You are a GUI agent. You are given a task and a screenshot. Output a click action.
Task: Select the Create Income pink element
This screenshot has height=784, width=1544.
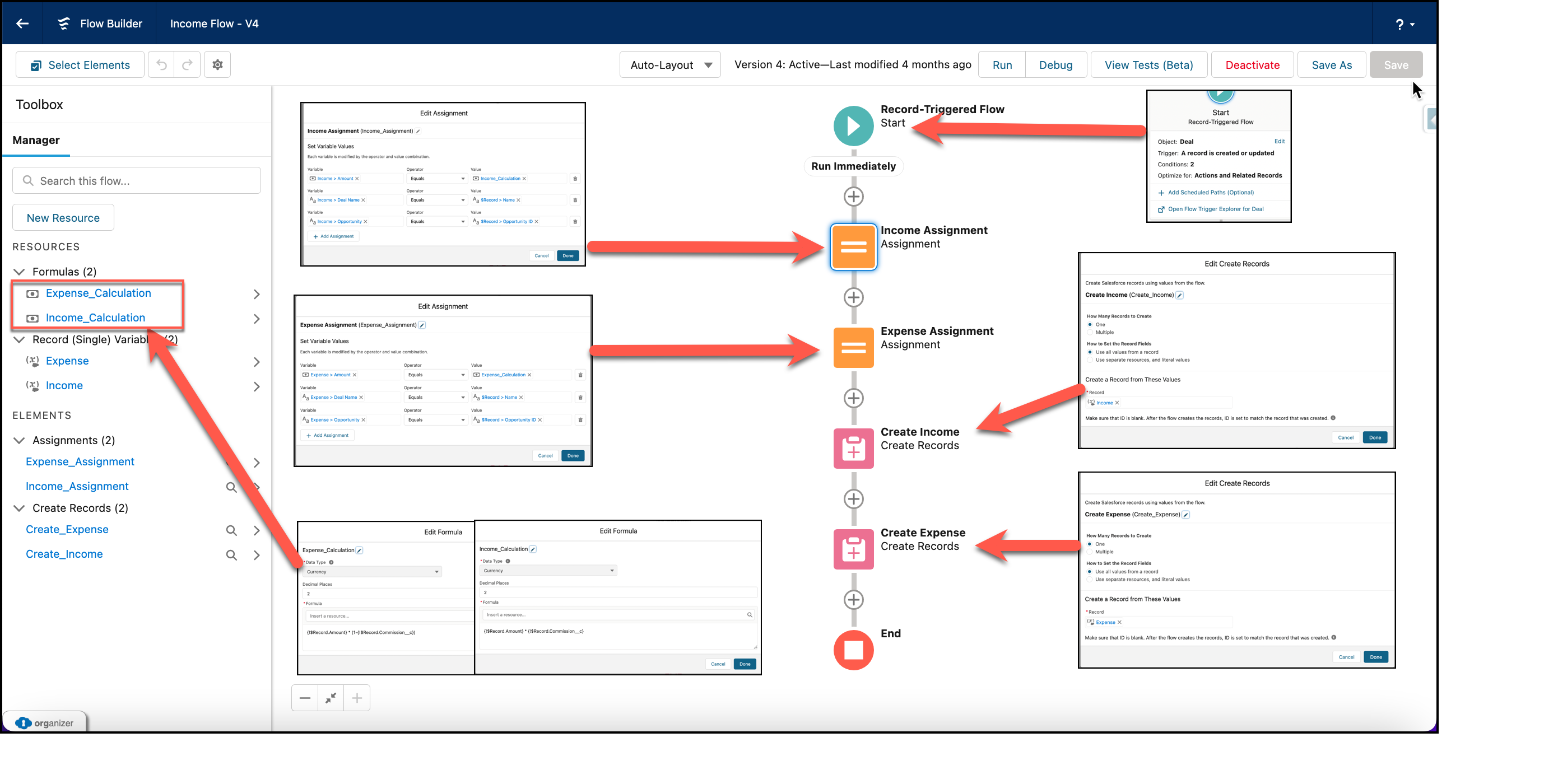854,448
